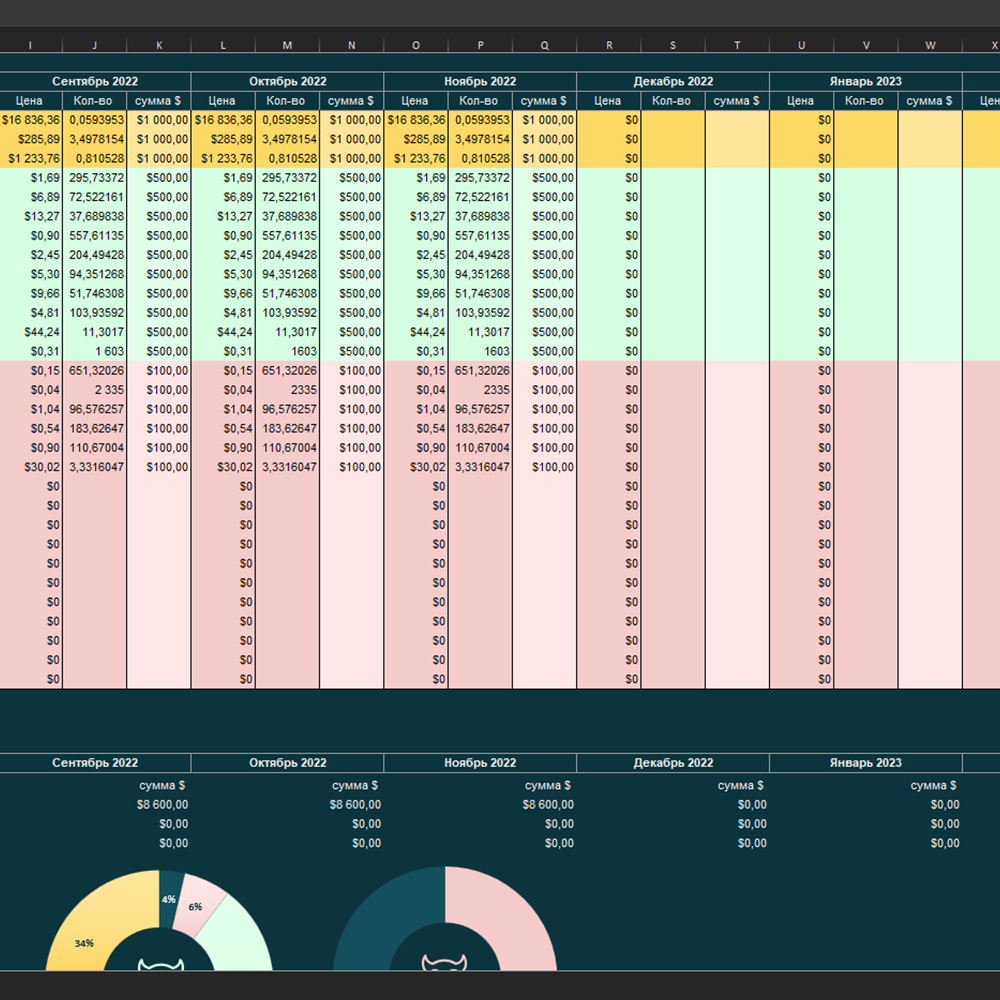Click the Декабрь 2022 header in the totals section
1000x1000 pixels.
[x=673, y=763]
